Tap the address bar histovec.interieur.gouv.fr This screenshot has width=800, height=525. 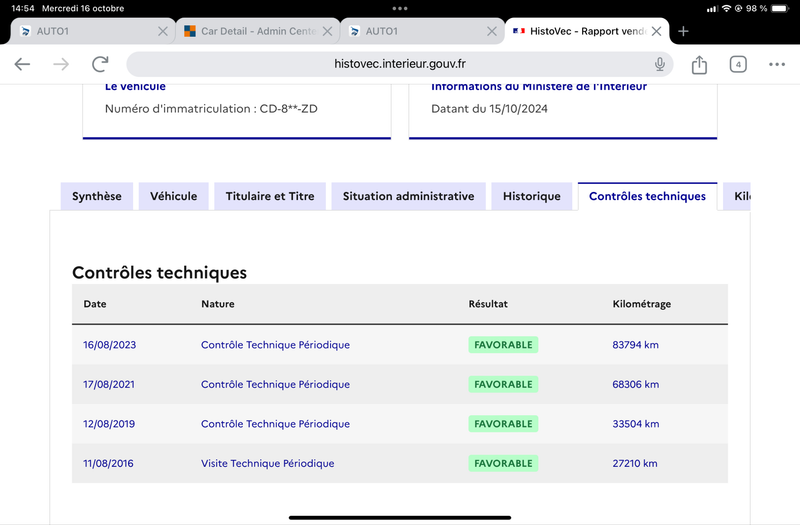click(x=399, y=64)
